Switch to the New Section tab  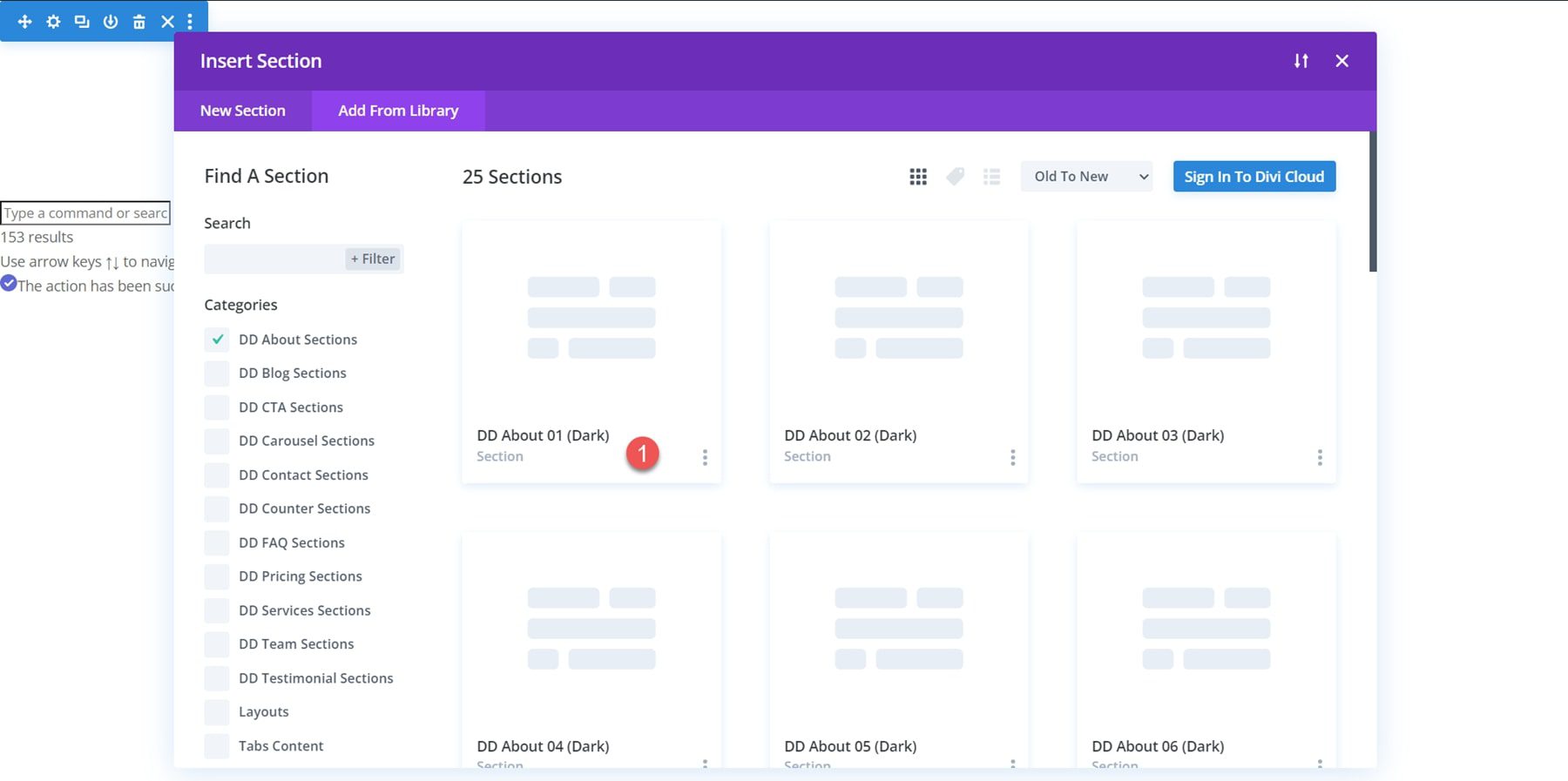(242, 111)
